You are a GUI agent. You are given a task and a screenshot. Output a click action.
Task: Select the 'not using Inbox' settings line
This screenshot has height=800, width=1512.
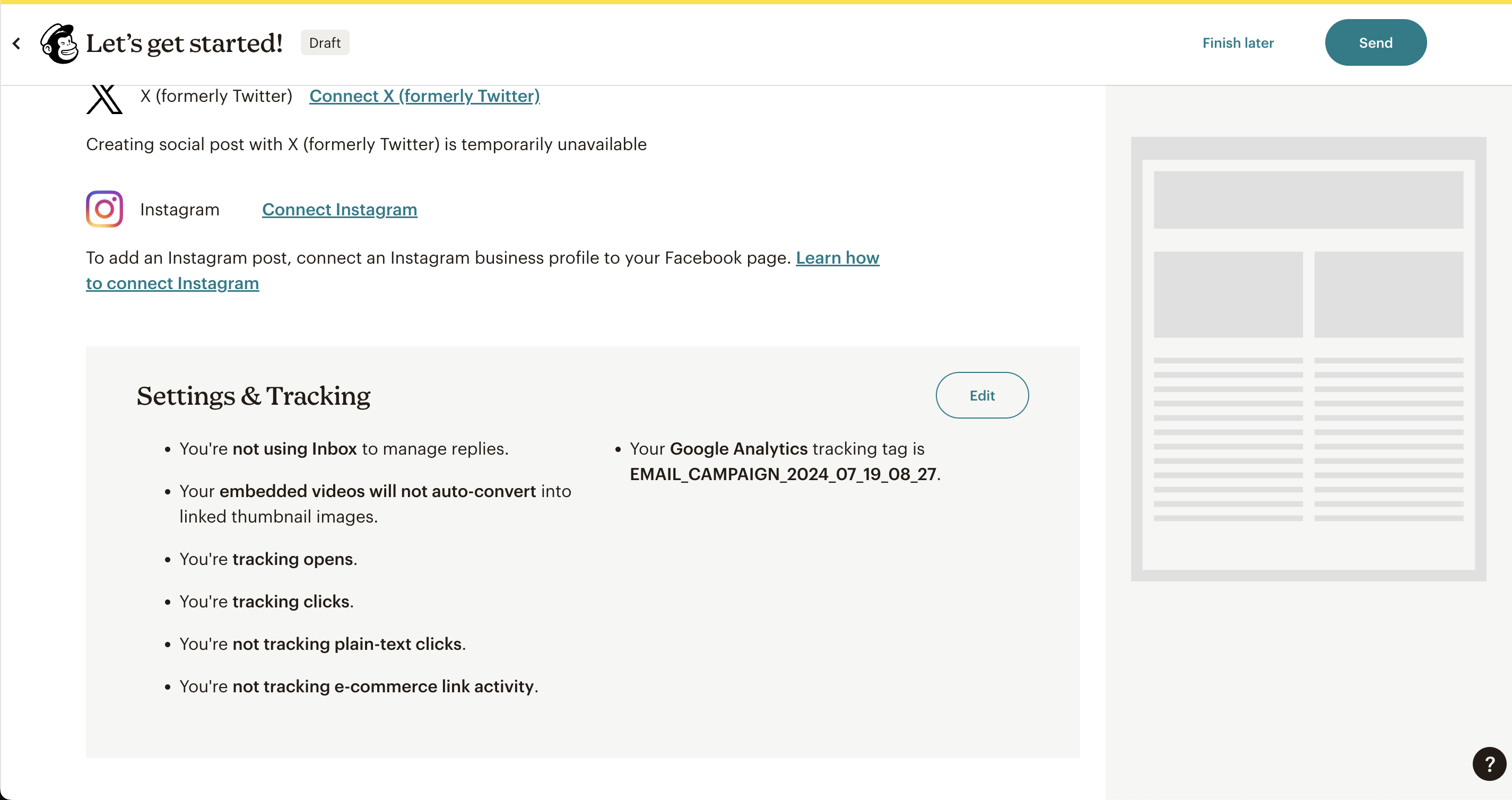click(344, 449)
